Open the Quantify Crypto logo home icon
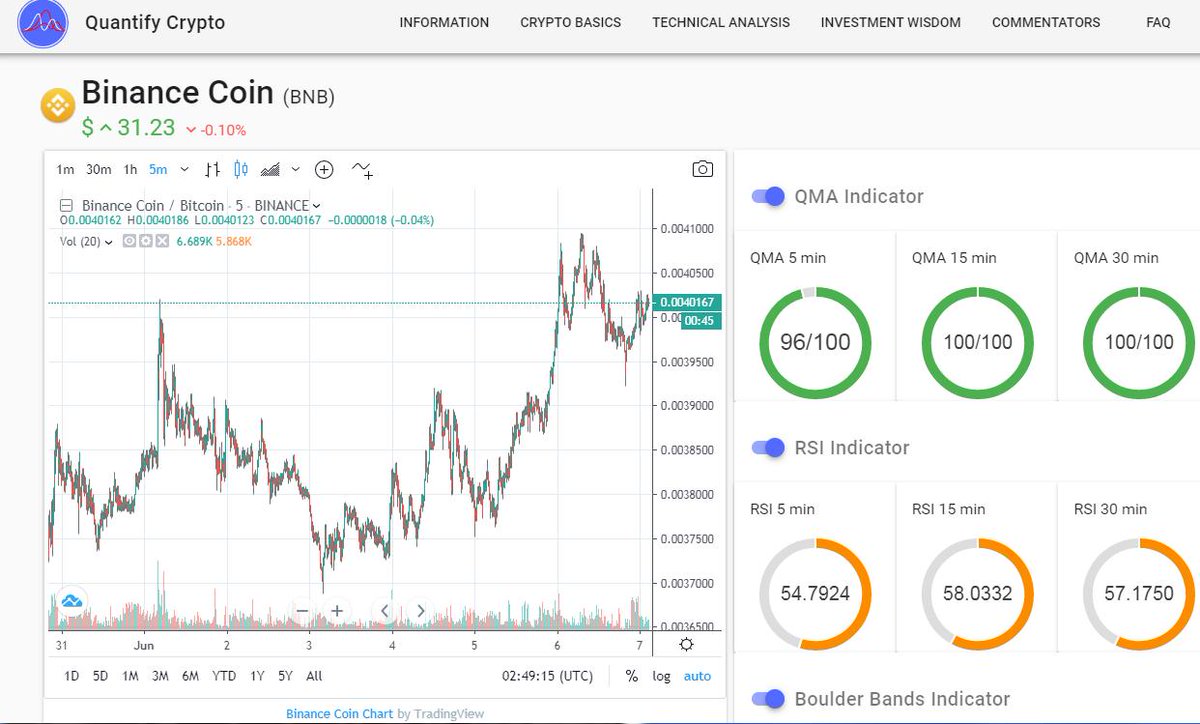 [43, 25]
